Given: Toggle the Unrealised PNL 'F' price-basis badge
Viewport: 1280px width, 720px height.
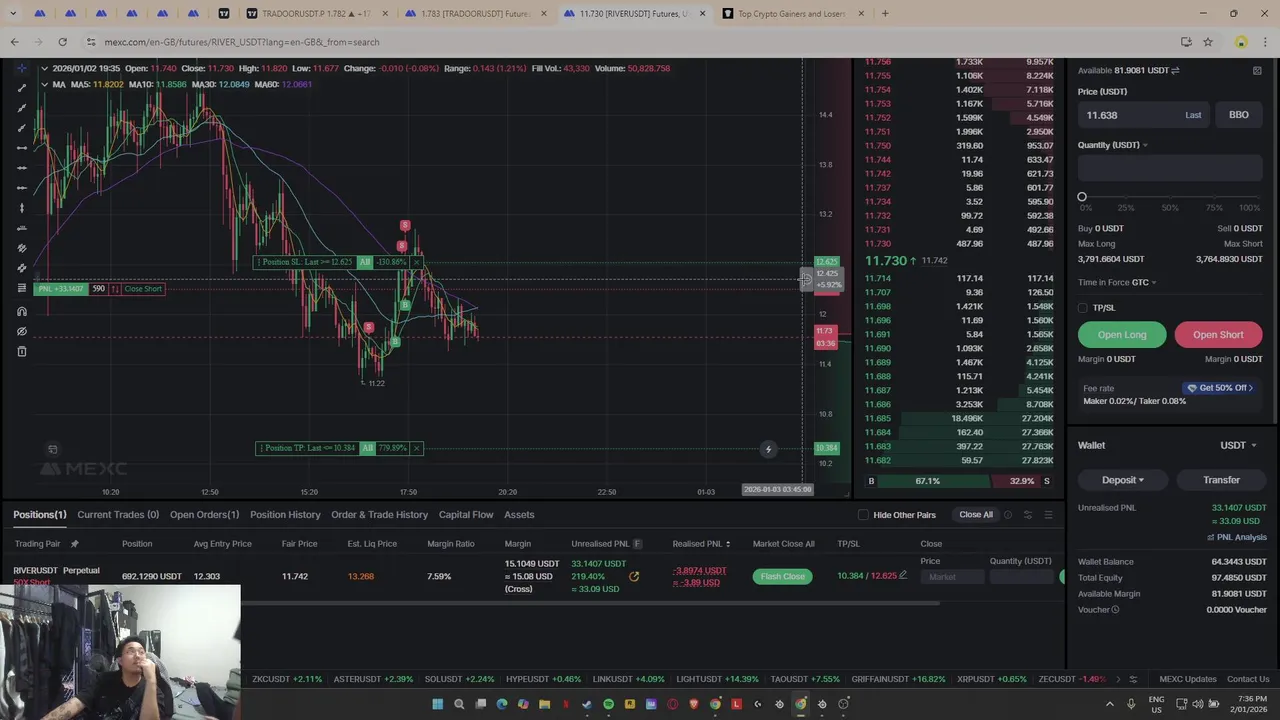Looking at the screenshot, I should [x=637, y=544].
